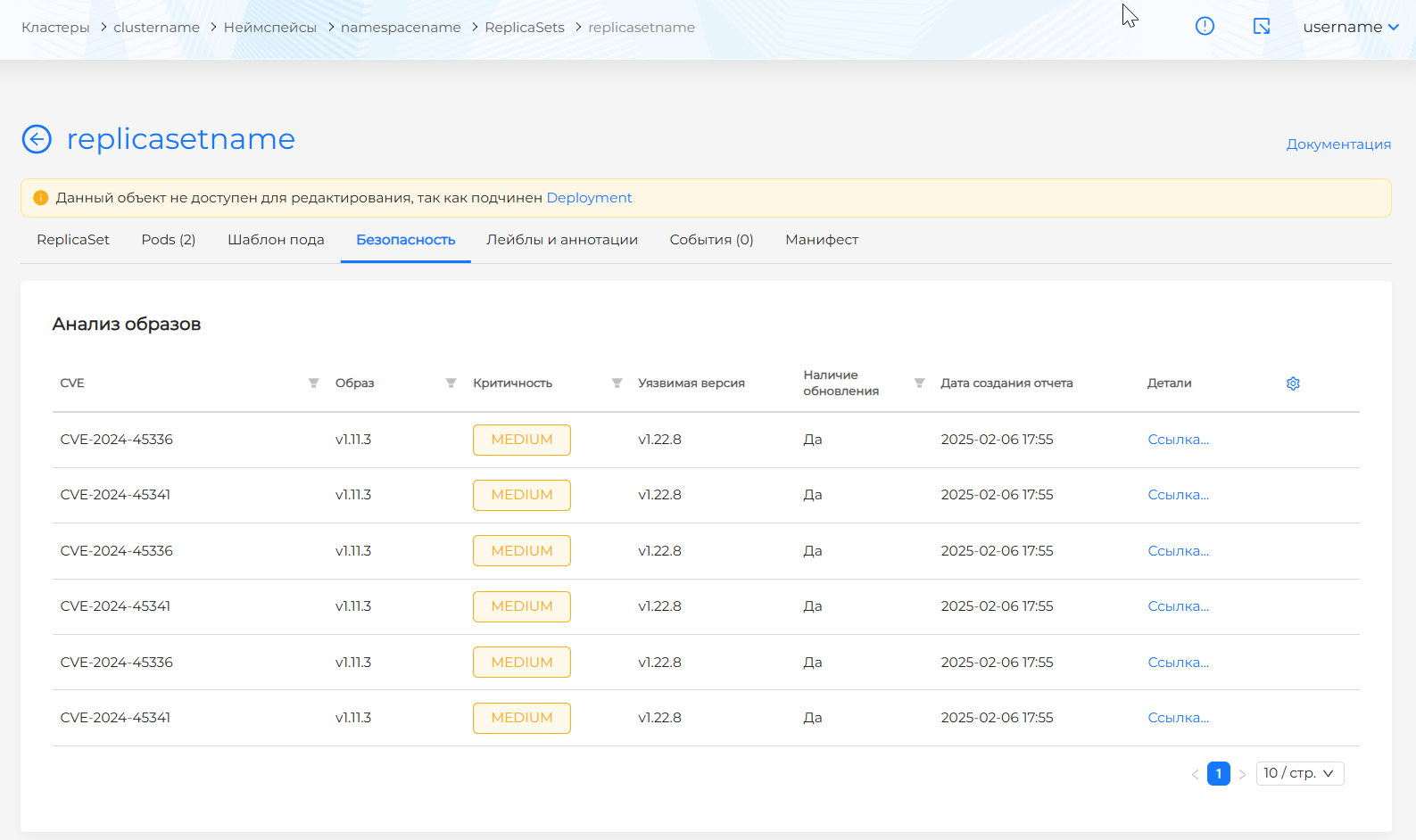
Task: Click the external window icon in header
Action: (1262, 27)
